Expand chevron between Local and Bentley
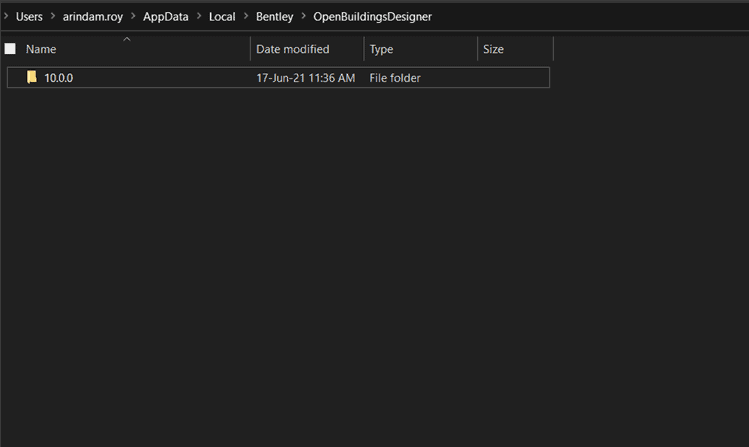749x447 pixels. coord(246,17)
